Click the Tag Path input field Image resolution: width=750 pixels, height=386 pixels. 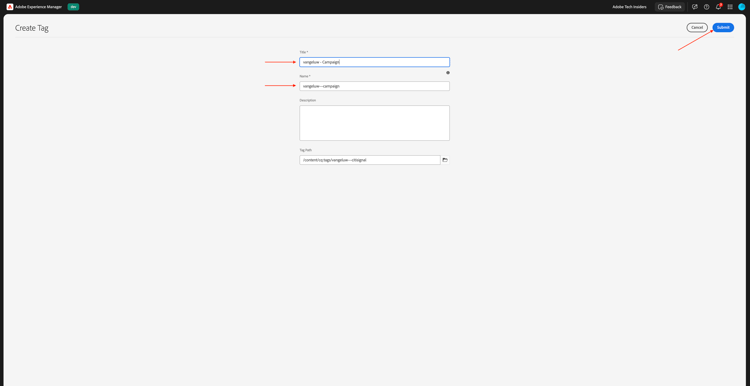pos(370,160)
